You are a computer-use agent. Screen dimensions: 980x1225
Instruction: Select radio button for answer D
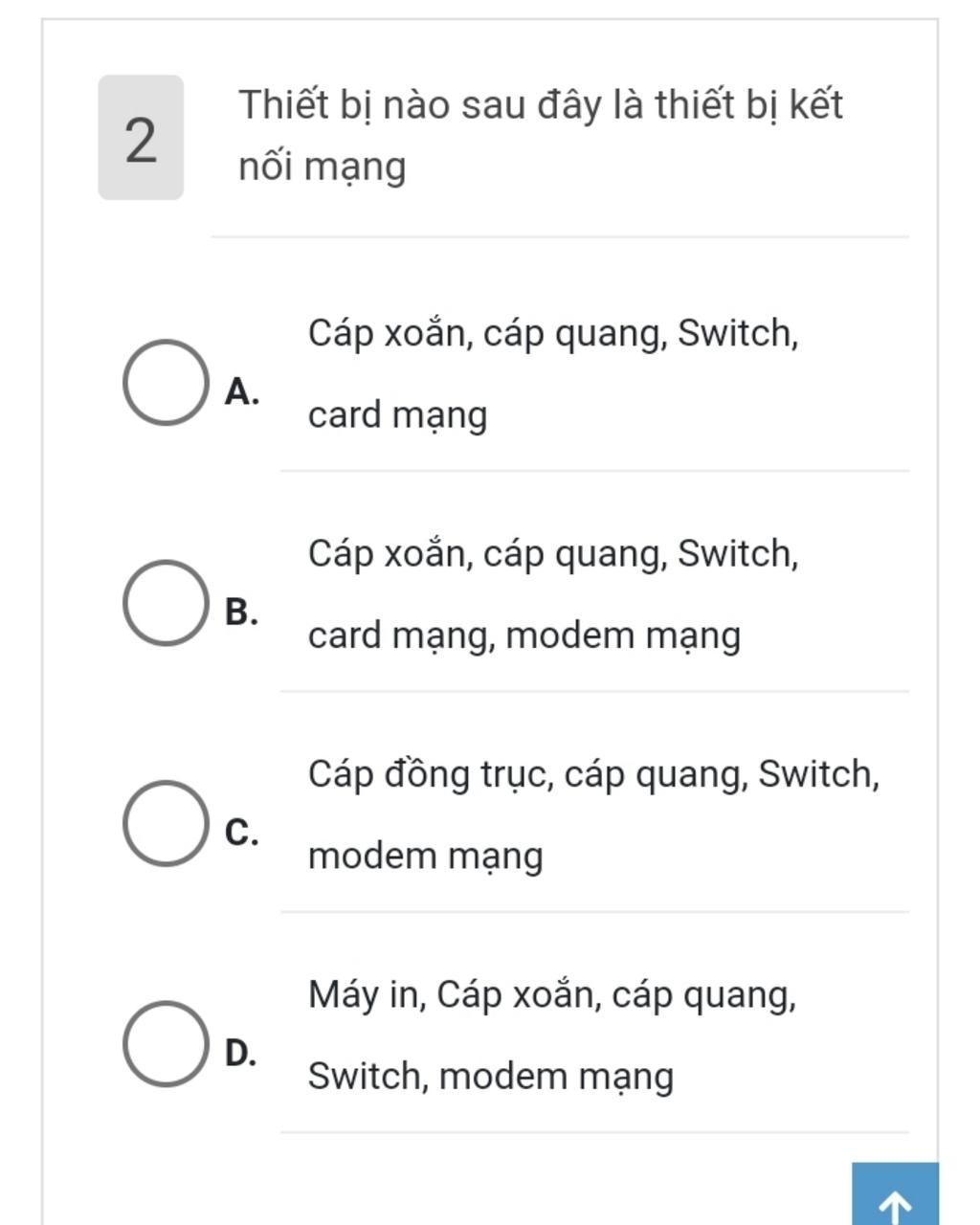(166, 1044)
